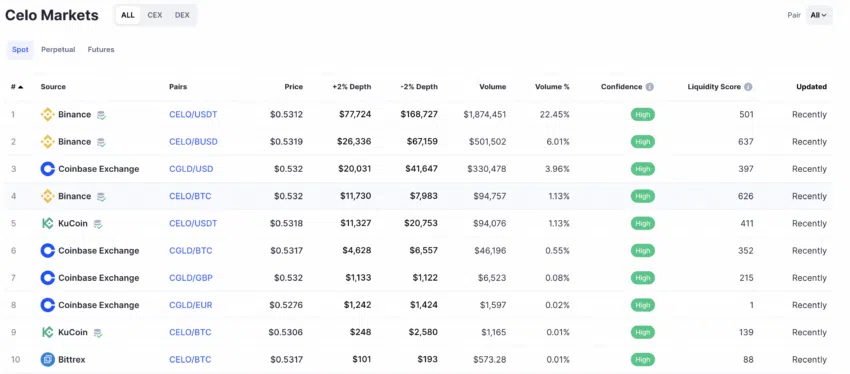Click the High confidence badge in row 1
The image size is (850, 374).
642,114
